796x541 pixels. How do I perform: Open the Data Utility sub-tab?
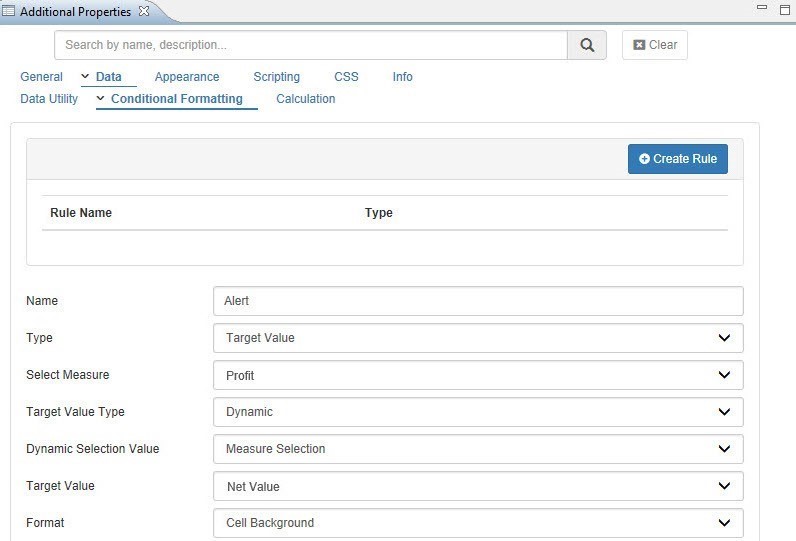click(x=49, y=99)
